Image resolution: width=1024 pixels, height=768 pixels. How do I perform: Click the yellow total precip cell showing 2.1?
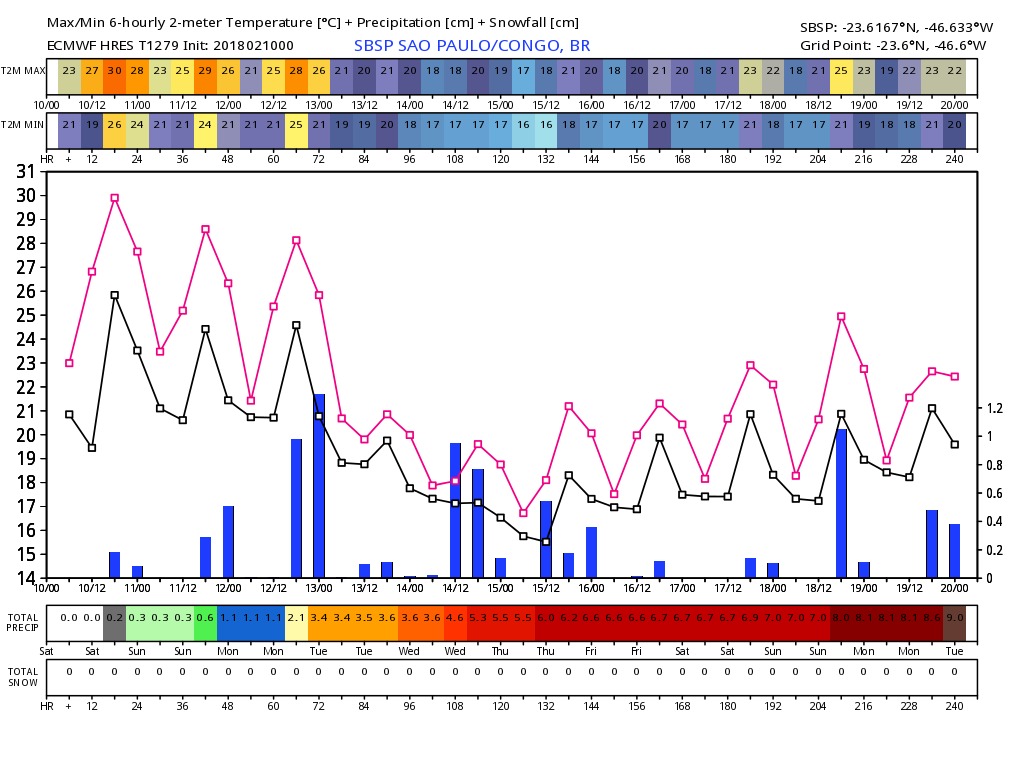296,618
